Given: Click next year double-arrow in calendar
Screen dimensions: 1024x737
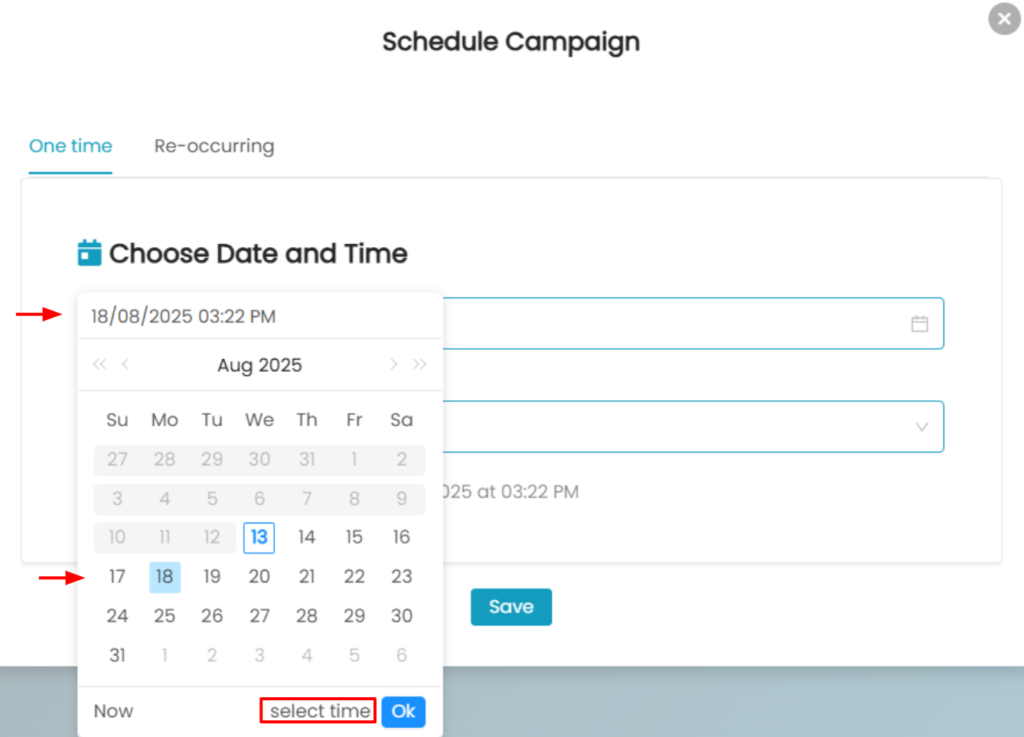Looking at the screenshot, I should click(420, 365).
